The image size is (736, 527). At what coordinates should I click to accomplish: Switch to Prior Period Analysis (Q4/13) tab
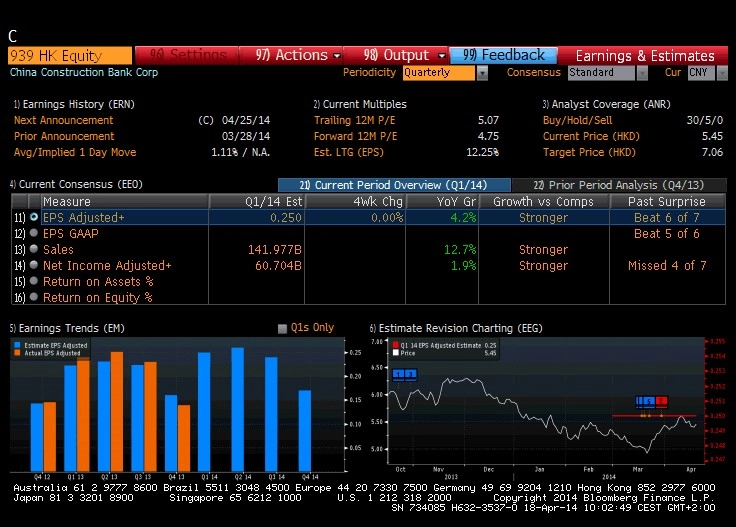[x=619, y=185]
